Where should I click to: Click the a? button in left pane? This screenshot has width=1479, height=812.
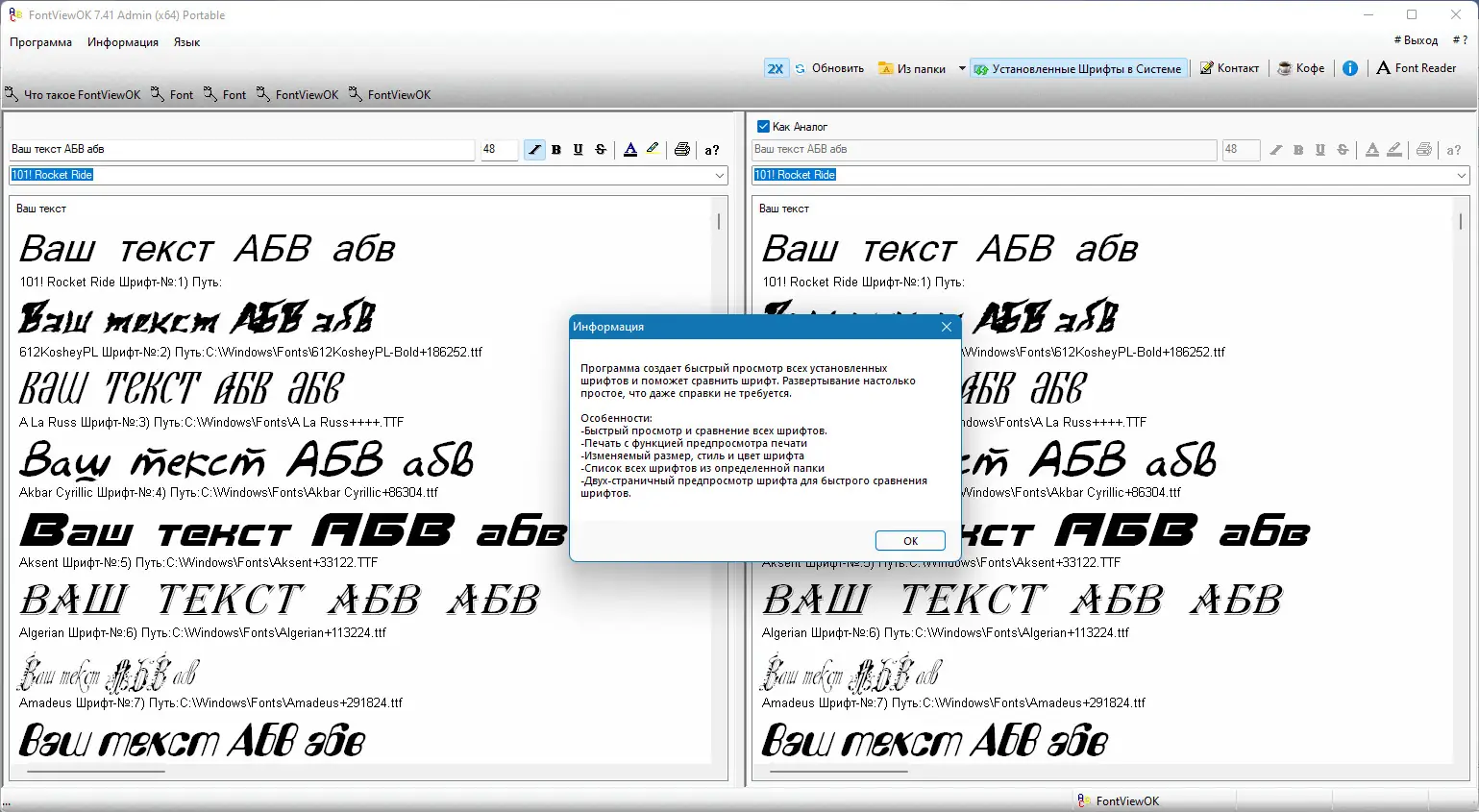tap(712, 150)
